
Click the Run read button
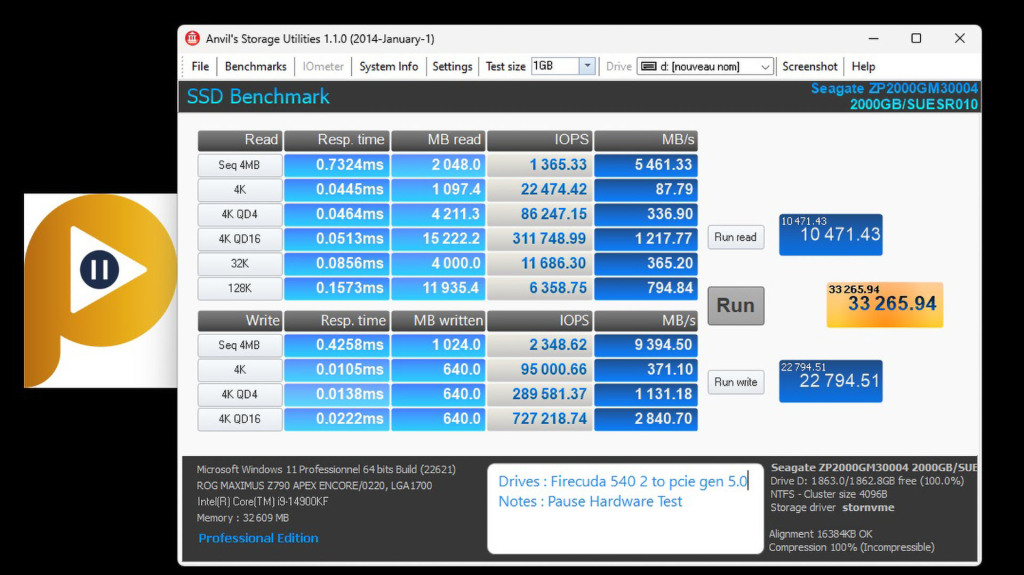click(735, 237)
